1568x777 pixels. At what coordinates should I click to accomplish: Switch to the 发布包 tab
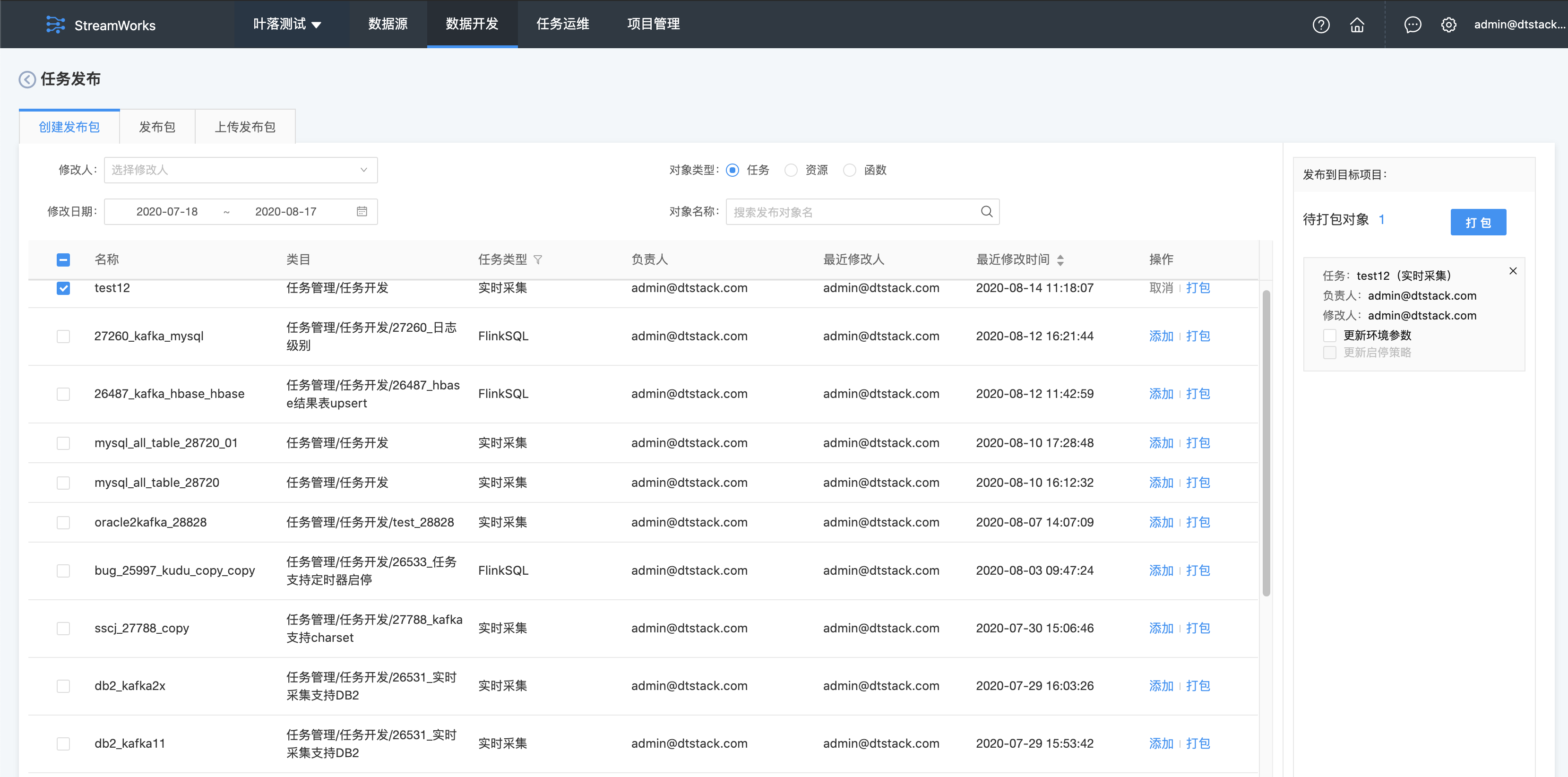157,127
